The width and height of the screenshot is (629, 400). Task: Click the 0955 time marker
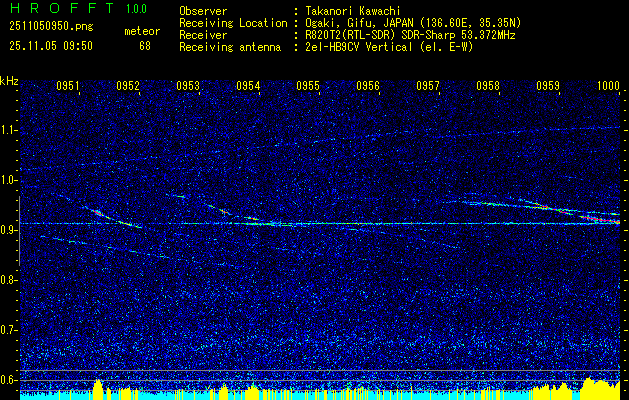click(x=308, y=86)
